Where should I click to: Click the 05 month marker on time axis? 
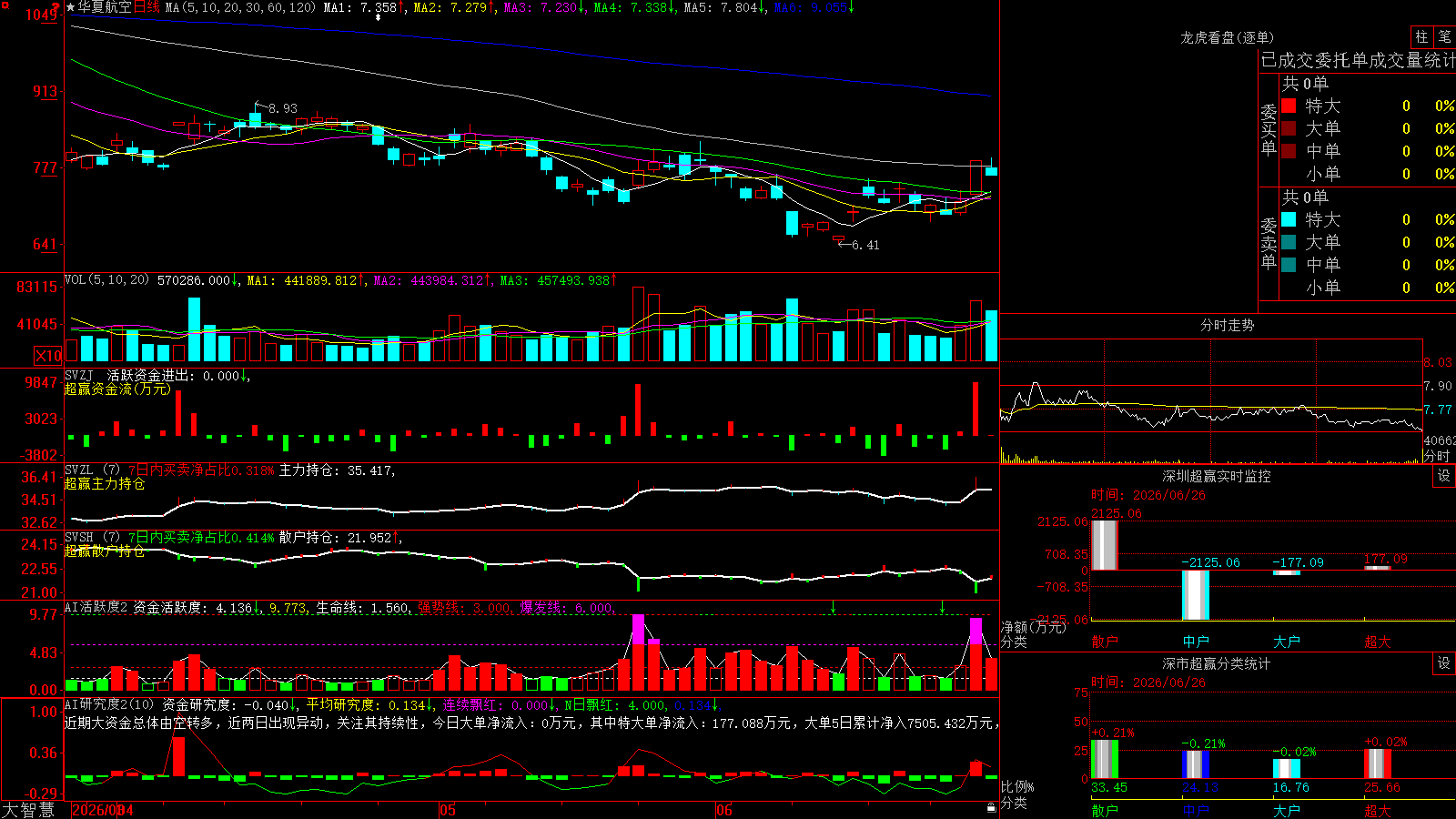pyautogui.click(x=447, y=810)
